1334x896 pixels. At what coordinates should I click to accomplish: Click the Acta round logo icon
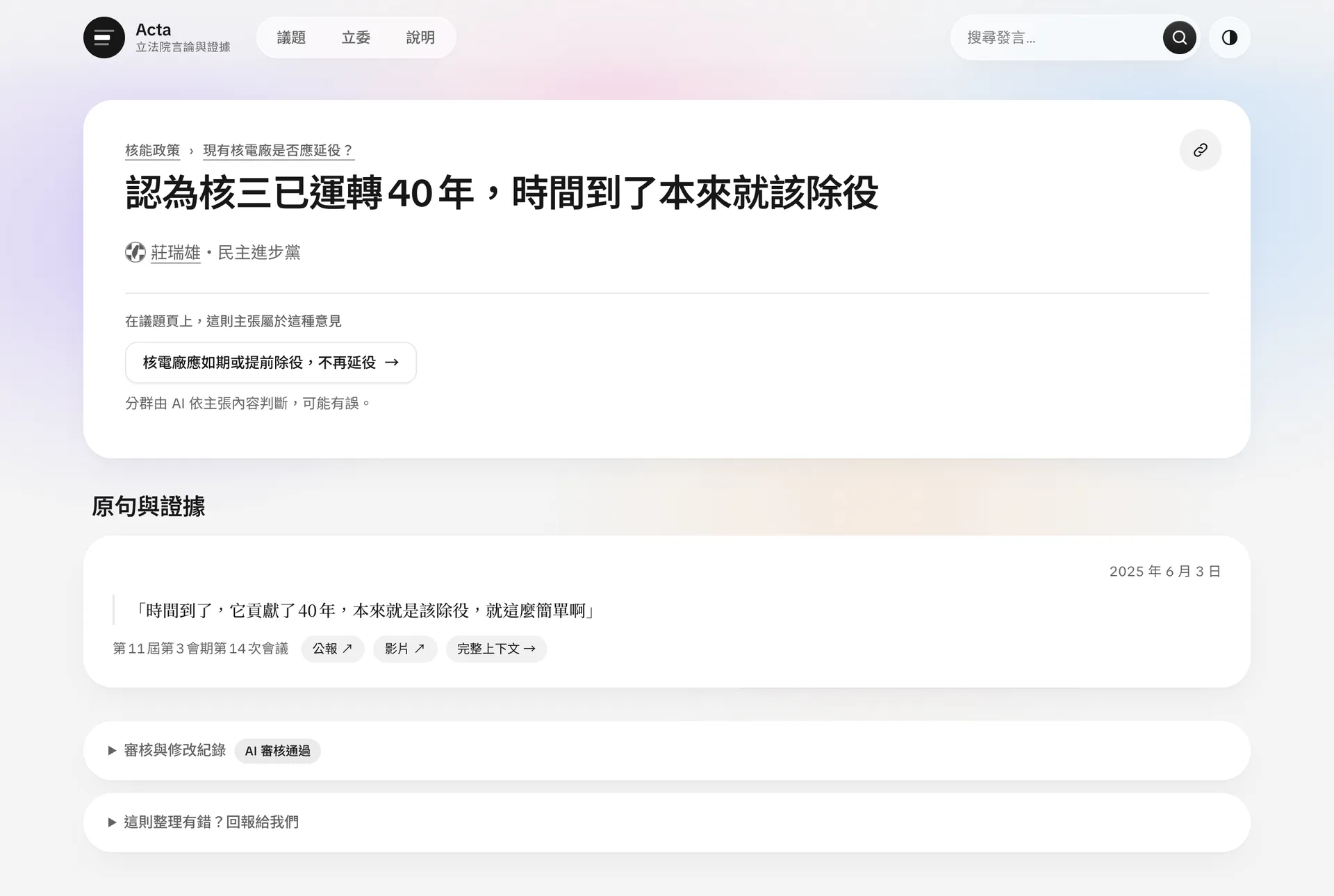tap(104, 38)
